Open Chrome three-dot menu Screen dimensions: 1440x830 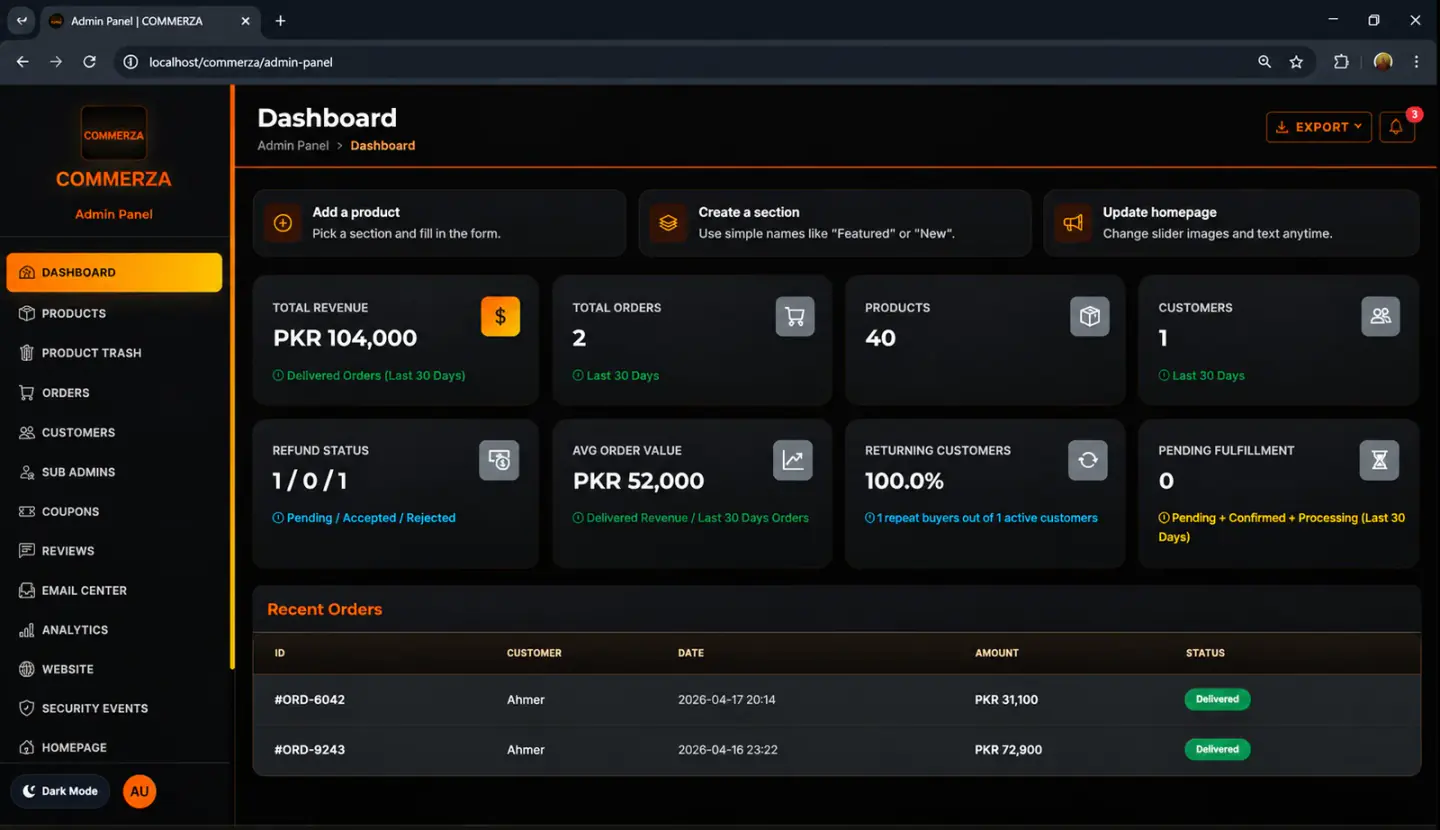point(1416,62)
